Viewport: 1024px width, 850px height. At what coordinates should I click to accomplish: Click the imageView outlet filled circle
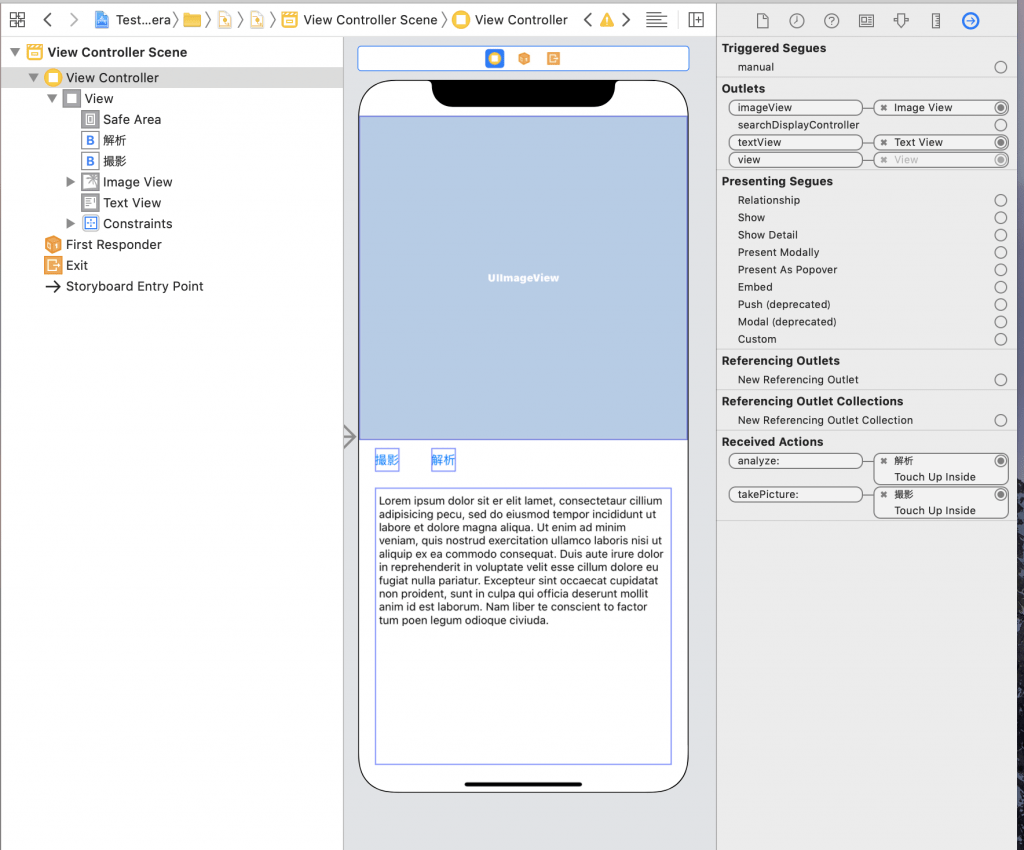coord(1000,108)
